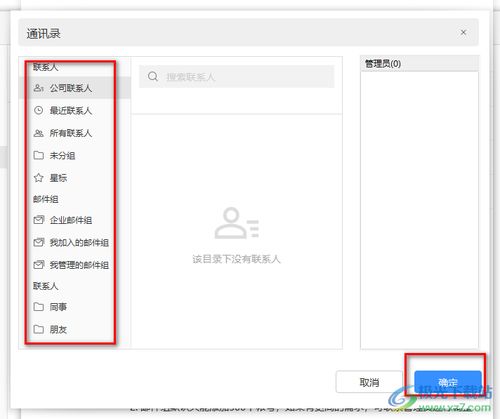Click the mail icon beside 我管理的邮件组
Viewport: 500px width, 419px height.
tap(39, 265)
